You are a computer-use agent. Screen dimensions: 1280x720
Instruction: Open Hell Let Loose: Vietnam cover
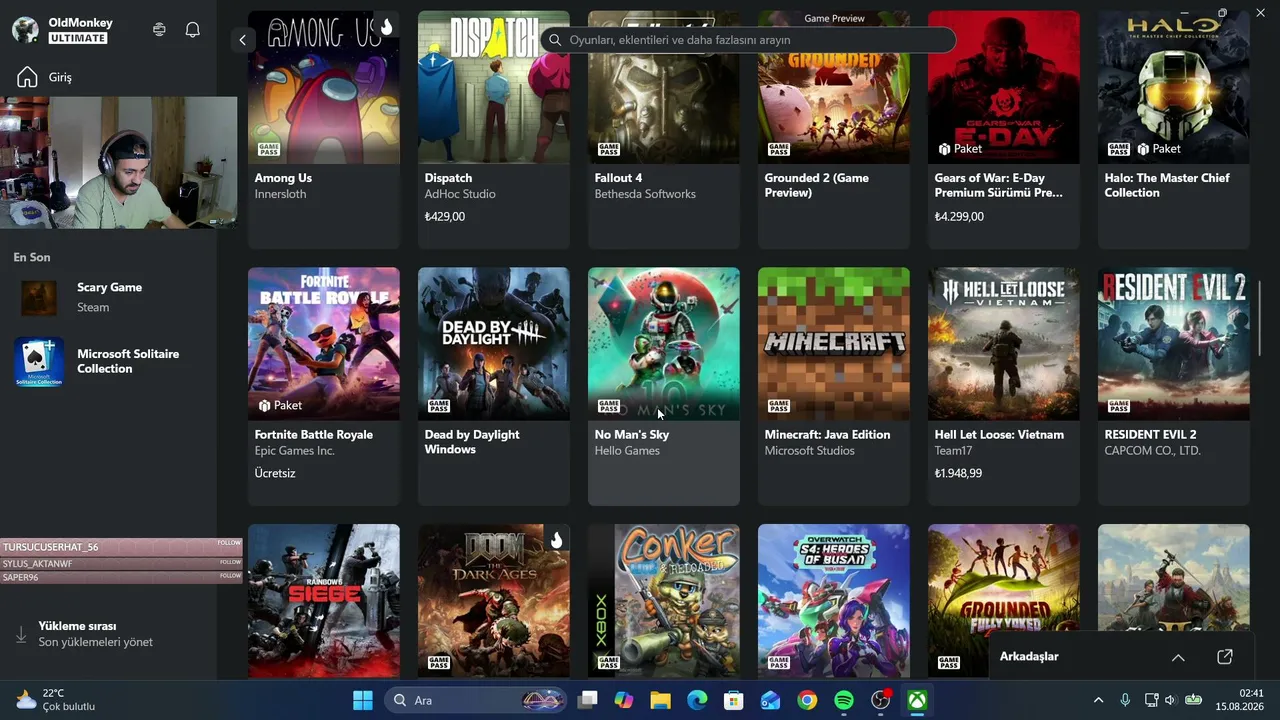pos(1004,344)
